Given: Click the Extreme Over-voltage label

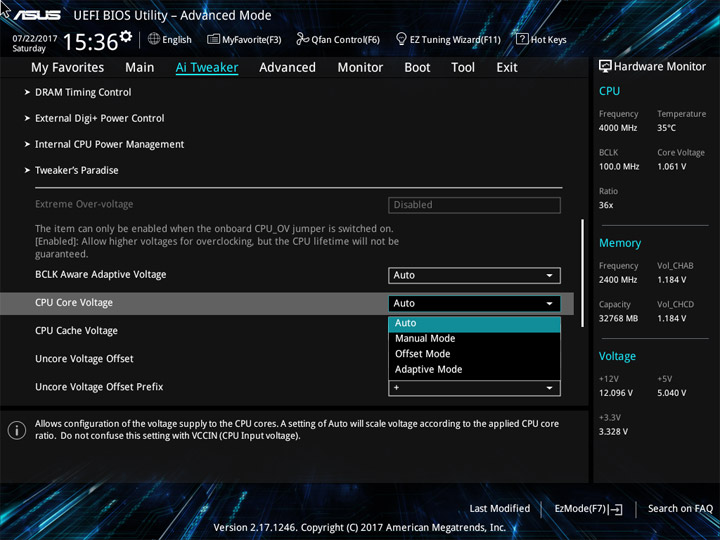Looking at the screenshot, I should coord(84,204).
